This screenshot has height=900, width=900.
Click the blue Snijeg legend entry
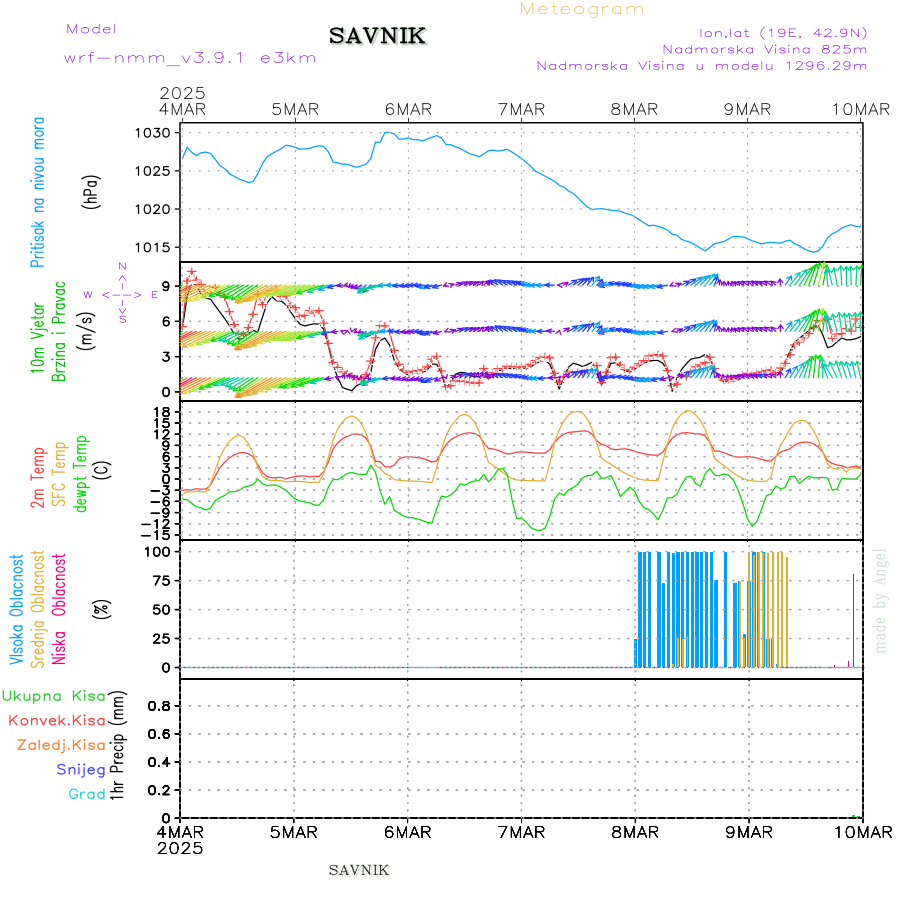(81, 769)
